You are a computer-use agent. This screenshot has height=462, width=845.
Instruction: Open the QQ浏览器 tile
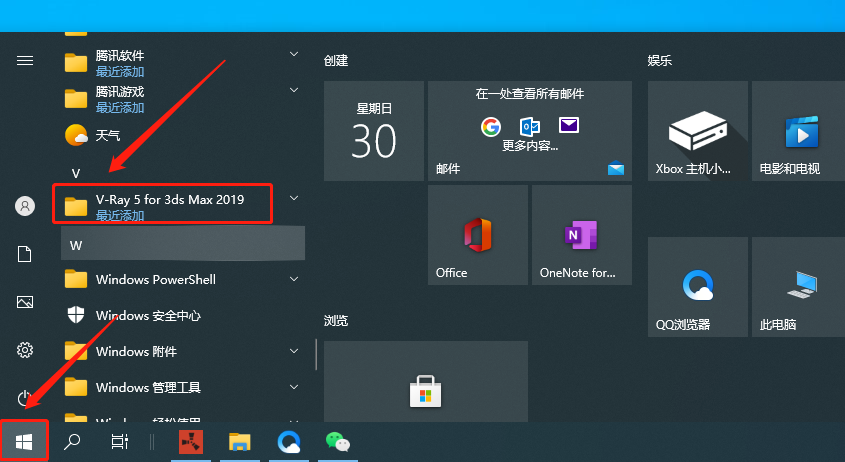click(698, 287)
